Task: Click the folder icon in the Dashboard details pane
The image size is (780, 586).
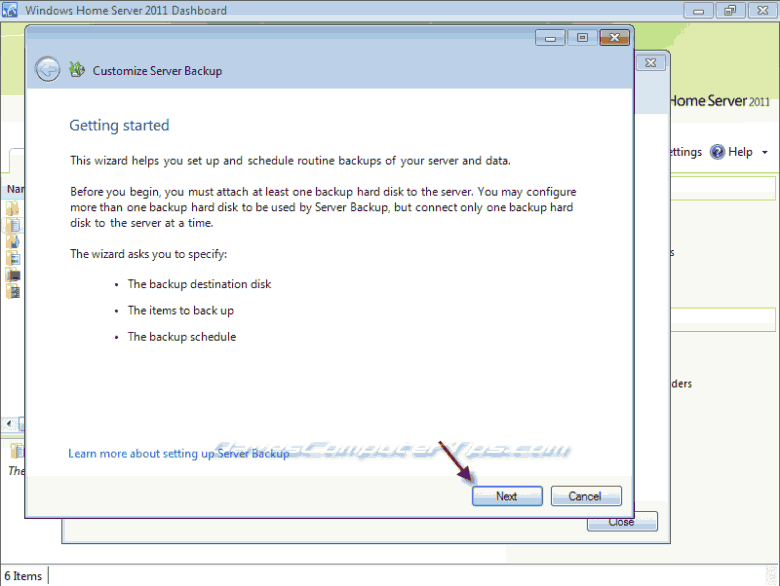Action: pos(17,451)
